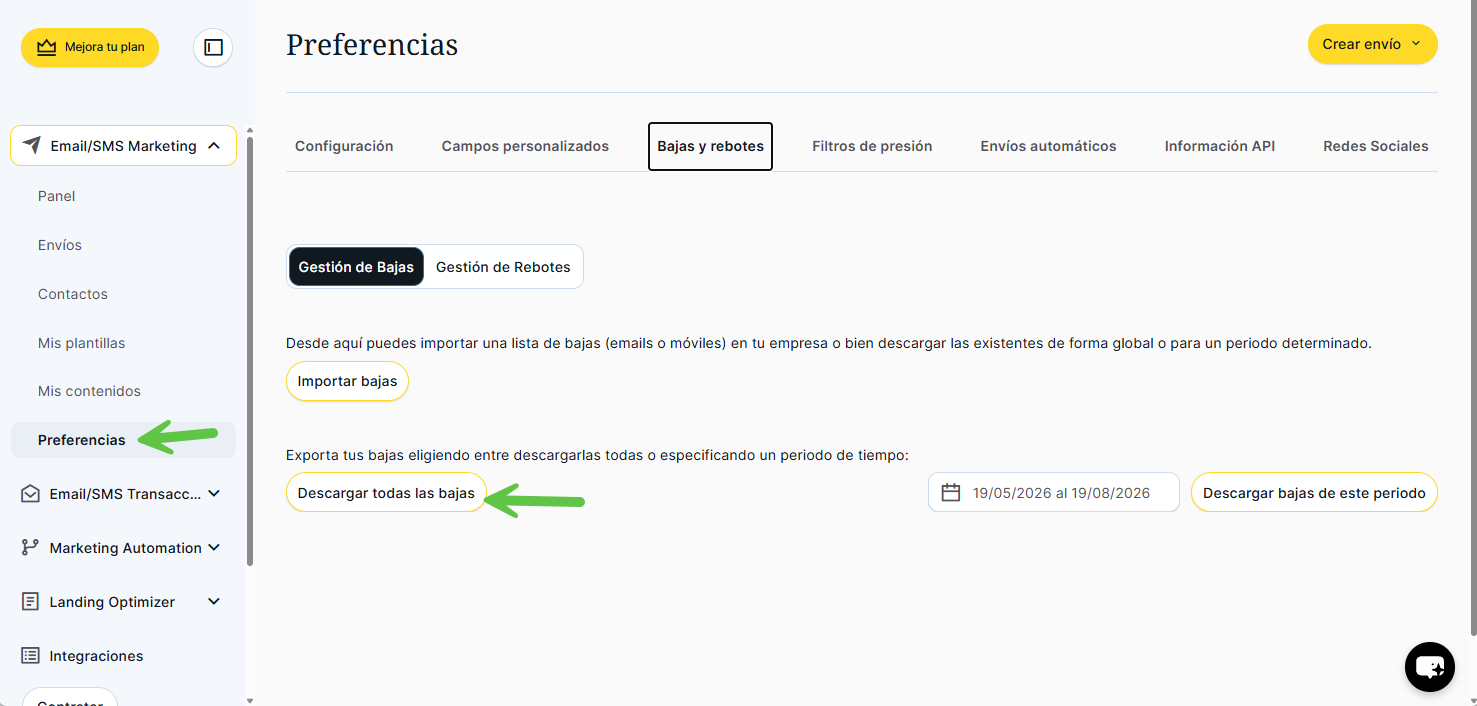Click the Integraciones list icon
The height and width of the screenshot is (706, 1477).
pos(30,656)
